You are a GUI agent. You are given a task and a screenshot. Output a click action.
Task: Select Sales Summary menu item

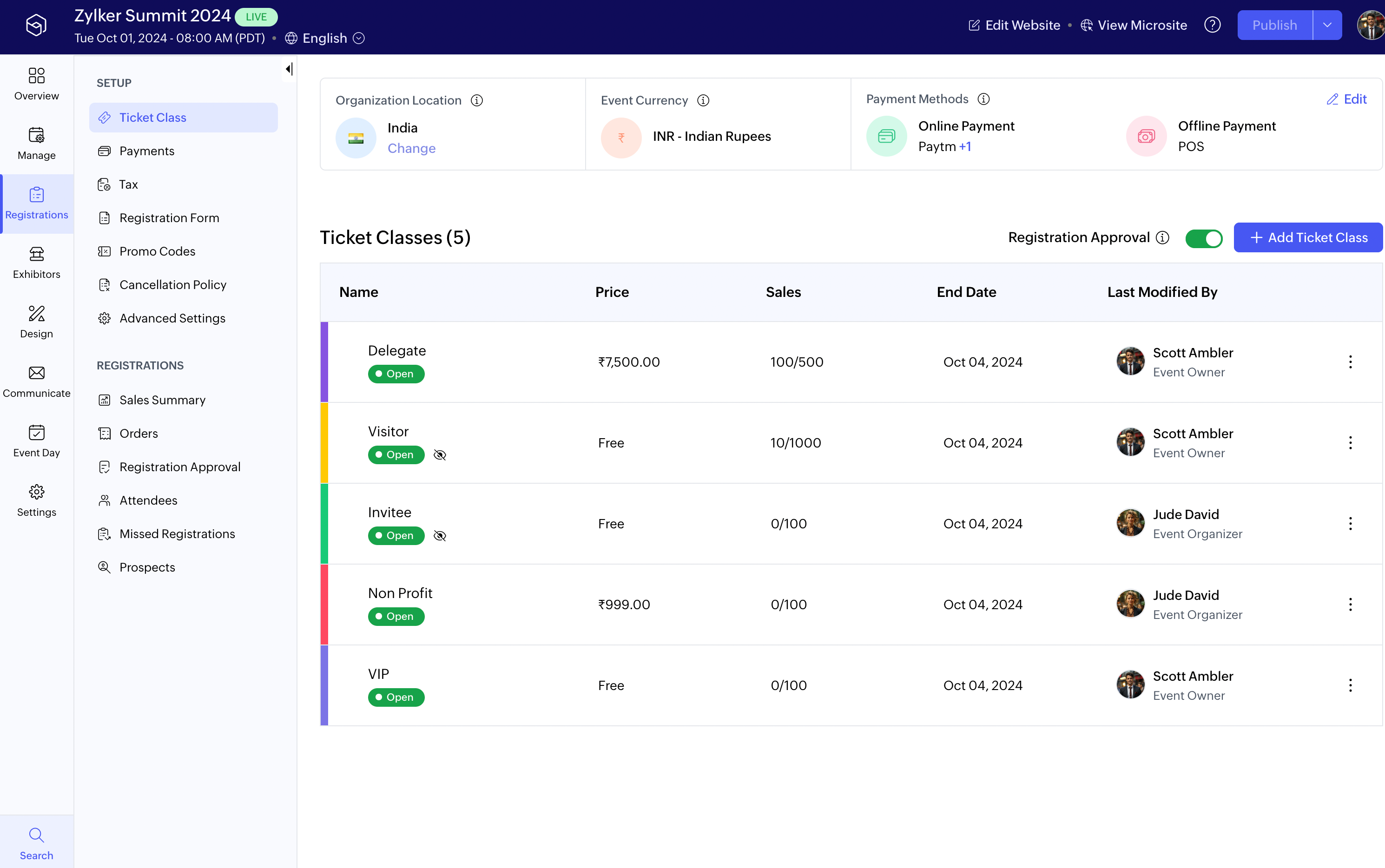(x=162, y=400)
